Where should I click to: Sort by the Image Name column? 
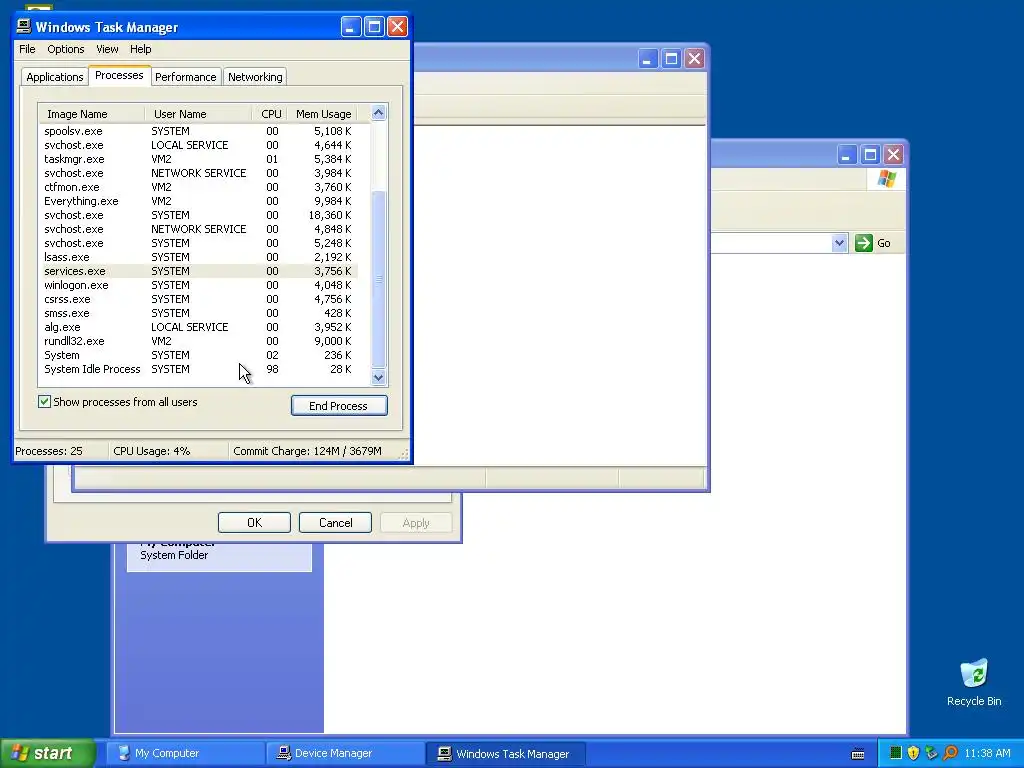91,114
